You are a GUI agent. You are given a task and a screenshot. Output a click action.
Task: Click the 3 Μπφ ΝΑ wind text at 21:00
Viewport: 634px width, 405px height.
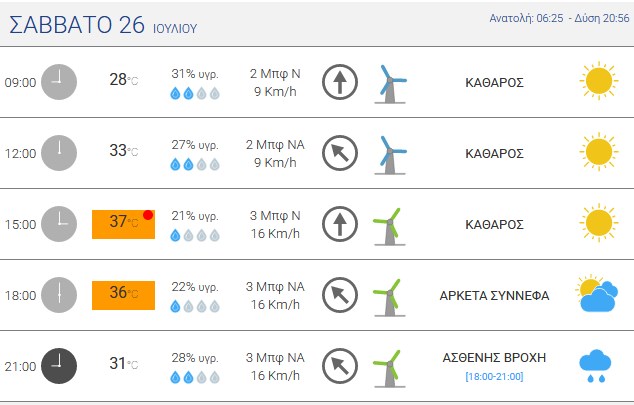(275, 358)
